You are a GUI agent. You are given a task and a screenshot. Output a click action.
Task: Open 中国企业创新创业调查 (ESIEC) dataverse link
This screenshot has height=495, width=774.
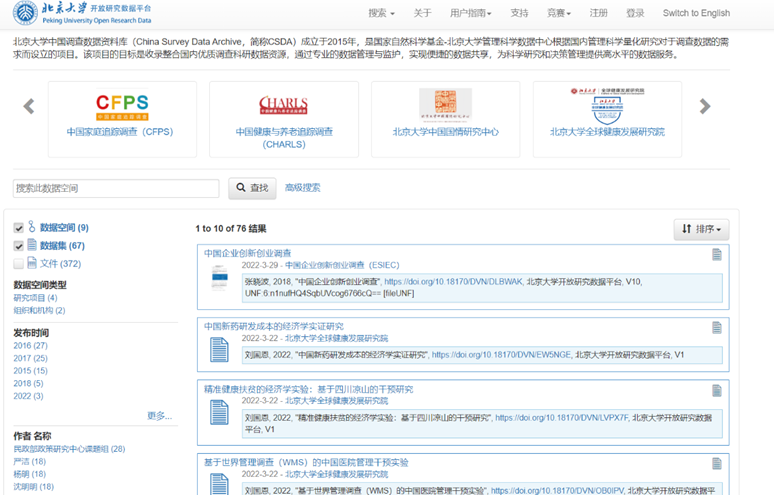tap(342, 265)
